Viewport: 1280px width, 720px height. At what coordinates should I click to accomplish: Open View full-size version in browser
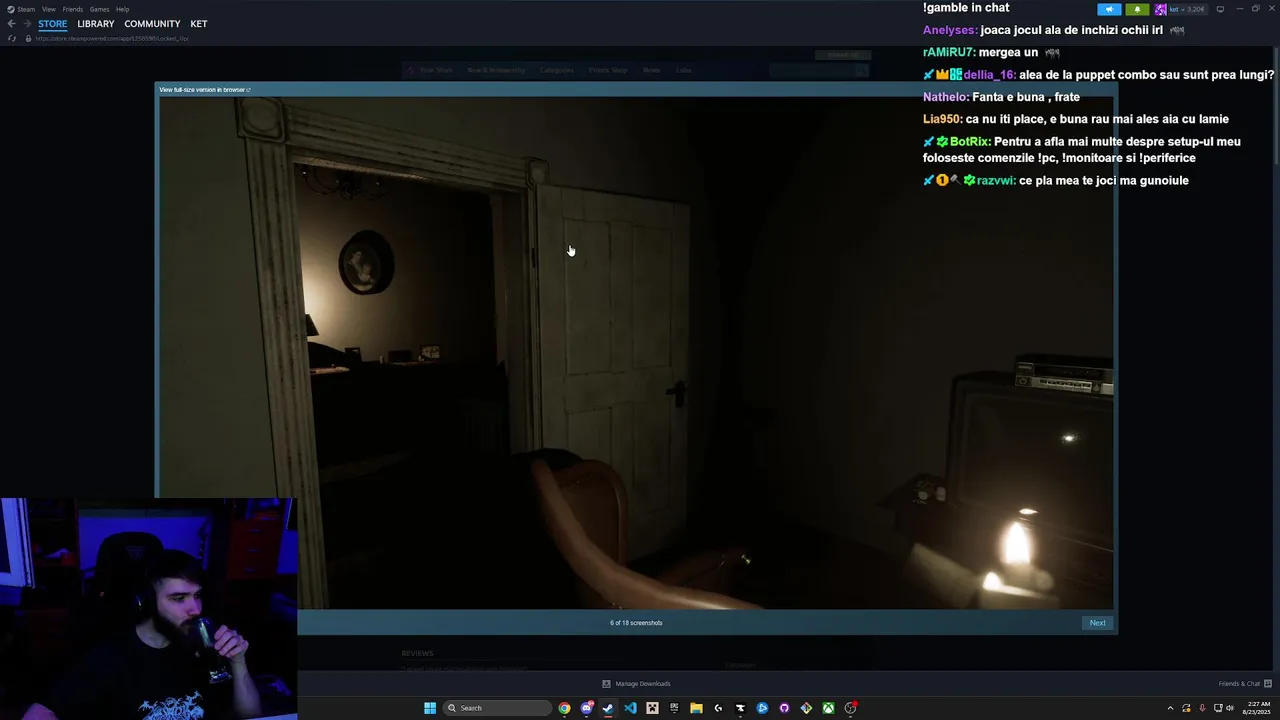[x=205, y=90]
